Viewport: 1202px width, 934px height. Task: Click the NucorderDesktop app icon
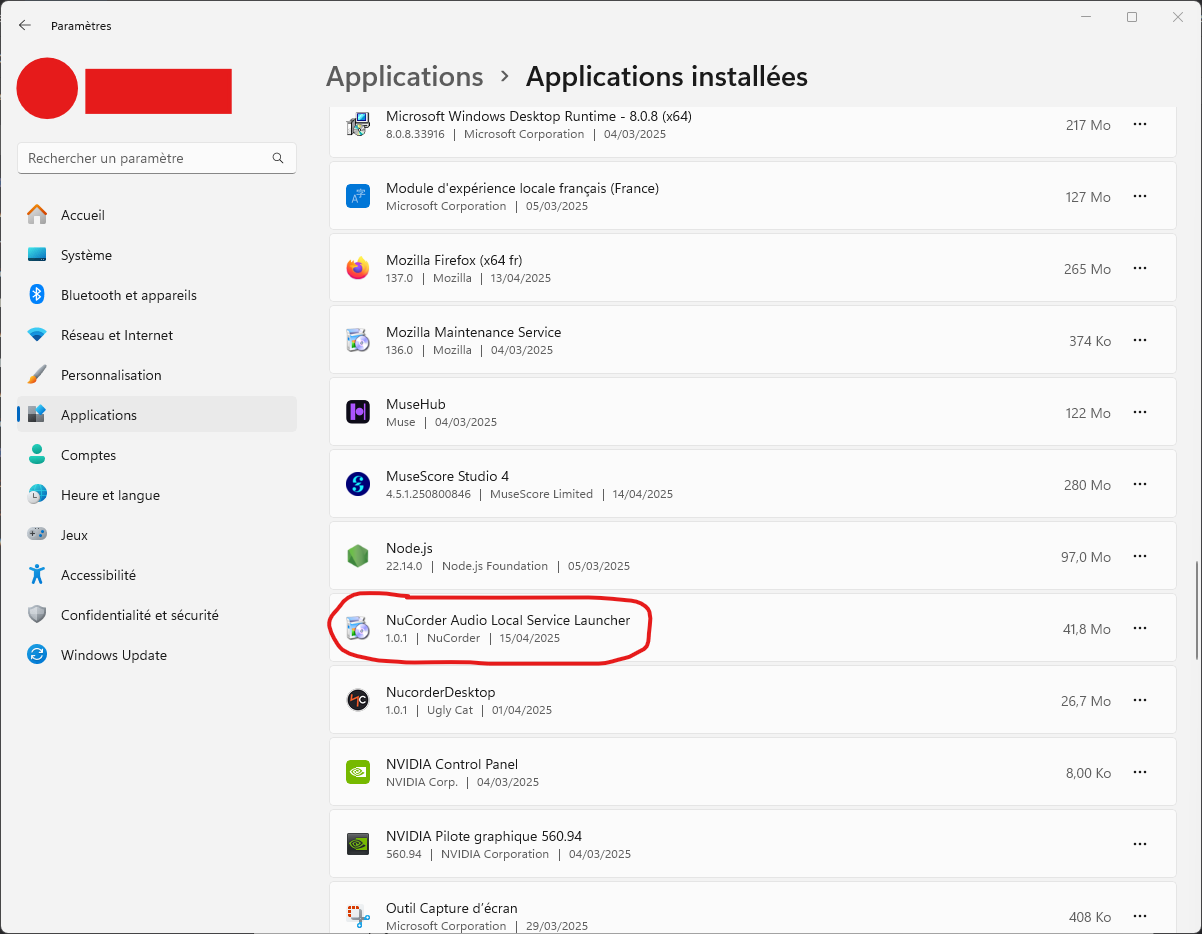click(x=358, y=700)
